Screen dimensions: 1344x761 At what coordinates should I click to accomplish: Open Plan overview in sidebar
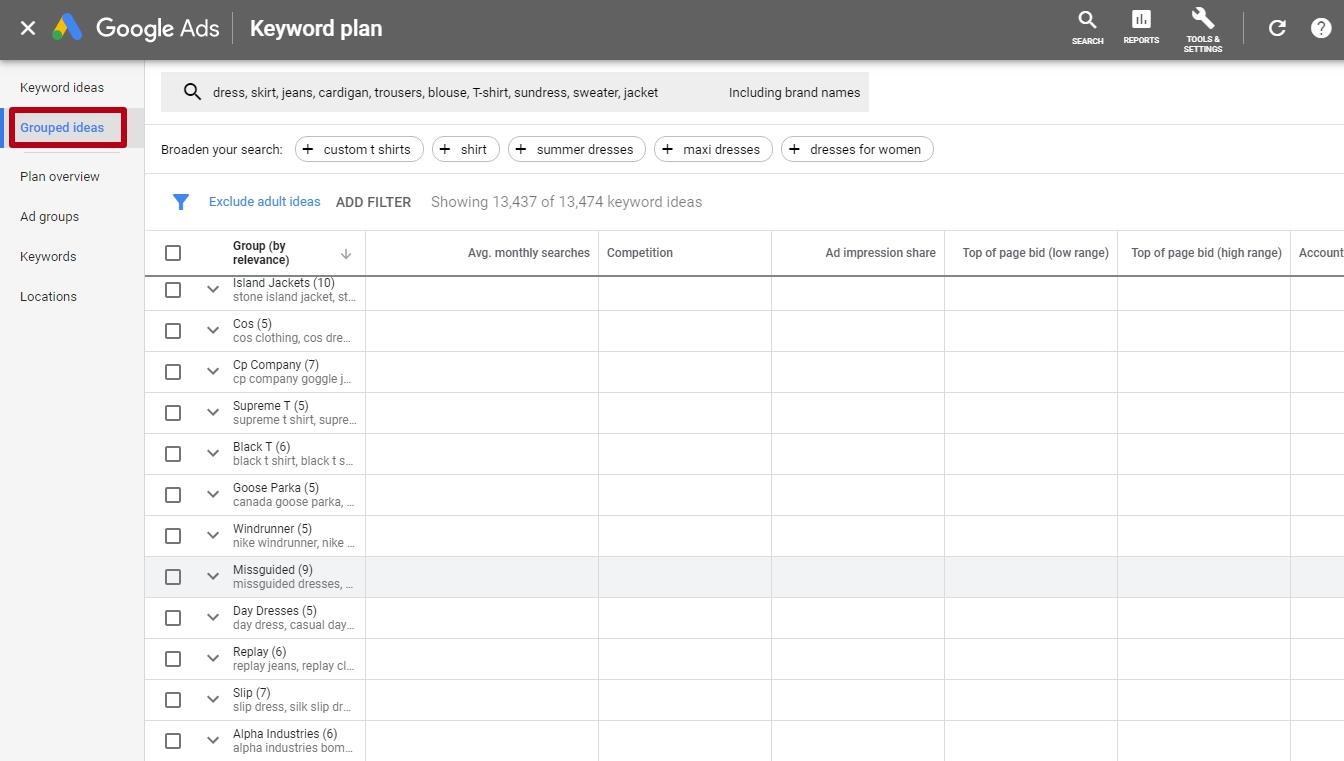[x=60, y=177]
